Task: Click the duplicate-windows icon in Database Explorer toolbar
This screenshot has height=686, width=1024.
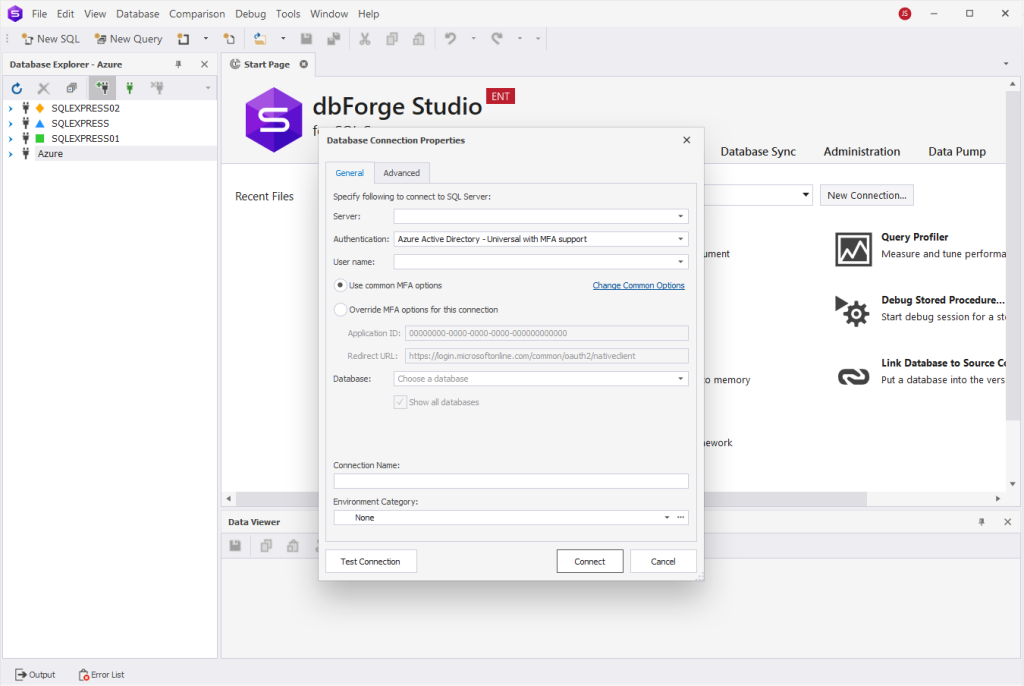Action: point(71,88)
